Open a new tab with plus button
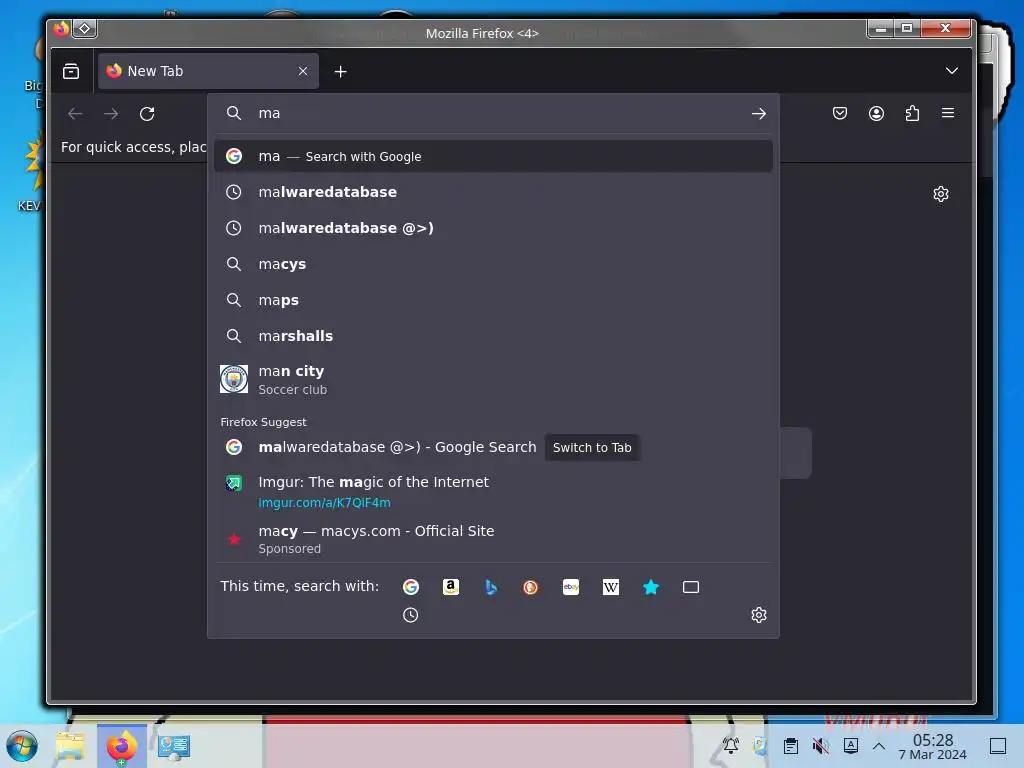 coord(340,72)
